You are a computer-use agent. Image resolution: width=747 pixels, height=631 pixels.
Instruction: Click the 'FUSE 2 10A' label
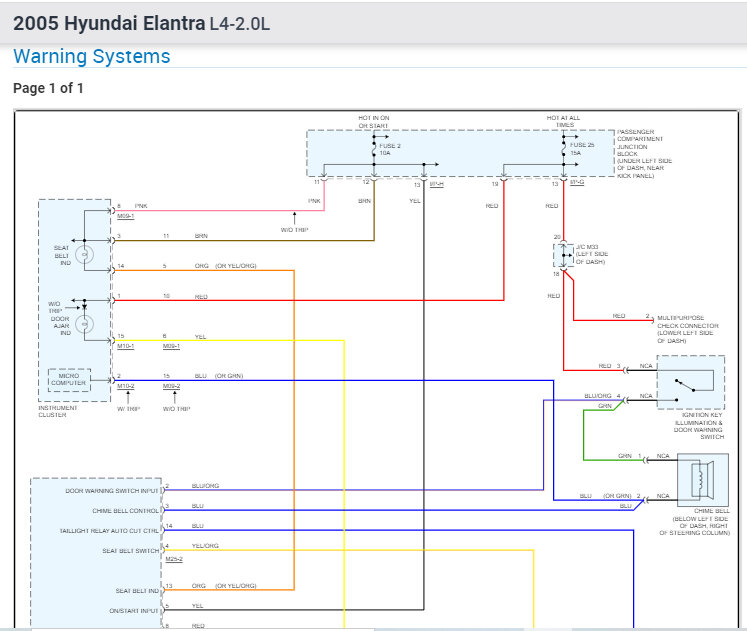click(390, 149)
